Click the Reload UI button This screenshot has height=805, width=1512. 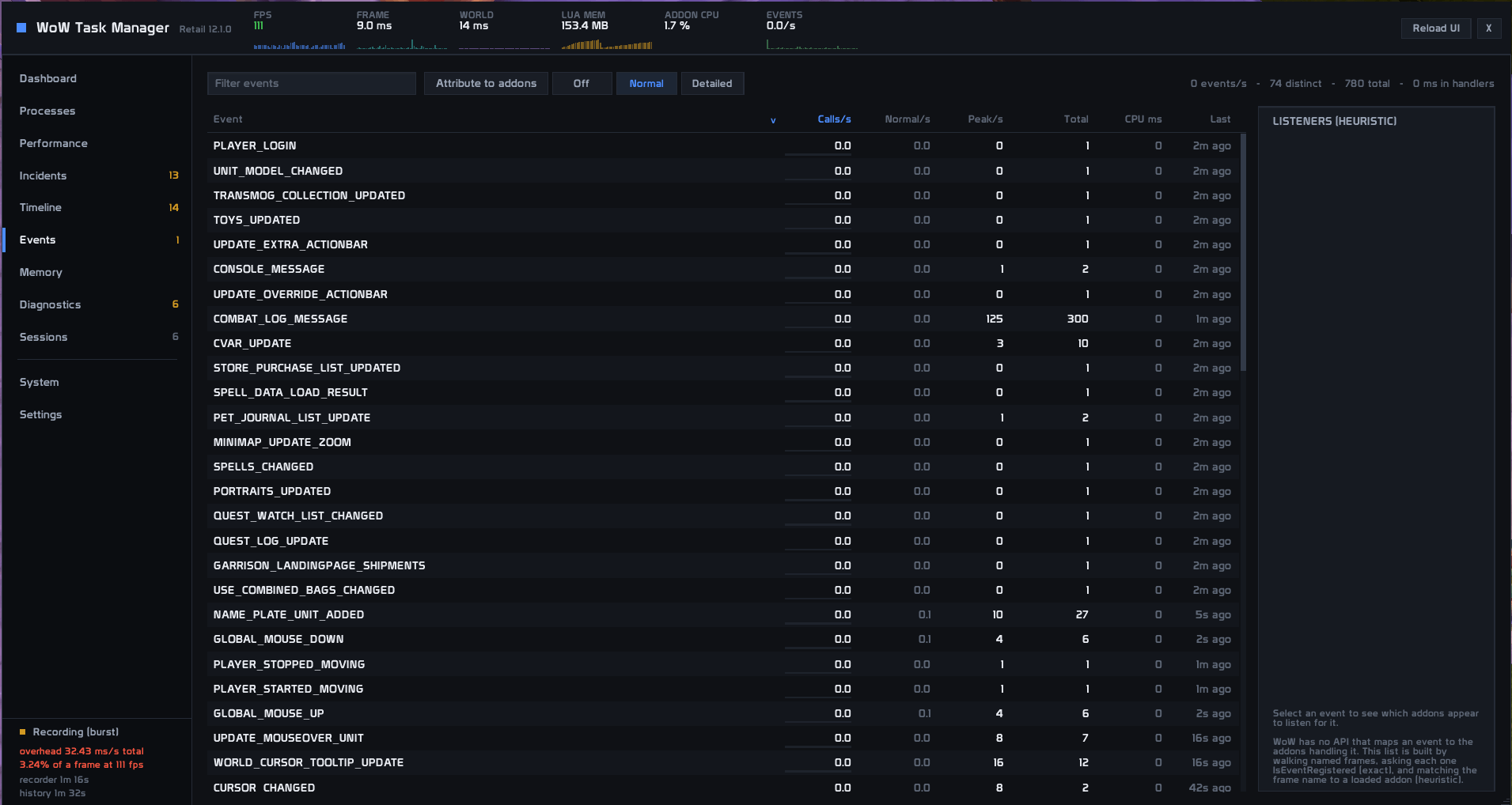click(x=1436, y=28)
